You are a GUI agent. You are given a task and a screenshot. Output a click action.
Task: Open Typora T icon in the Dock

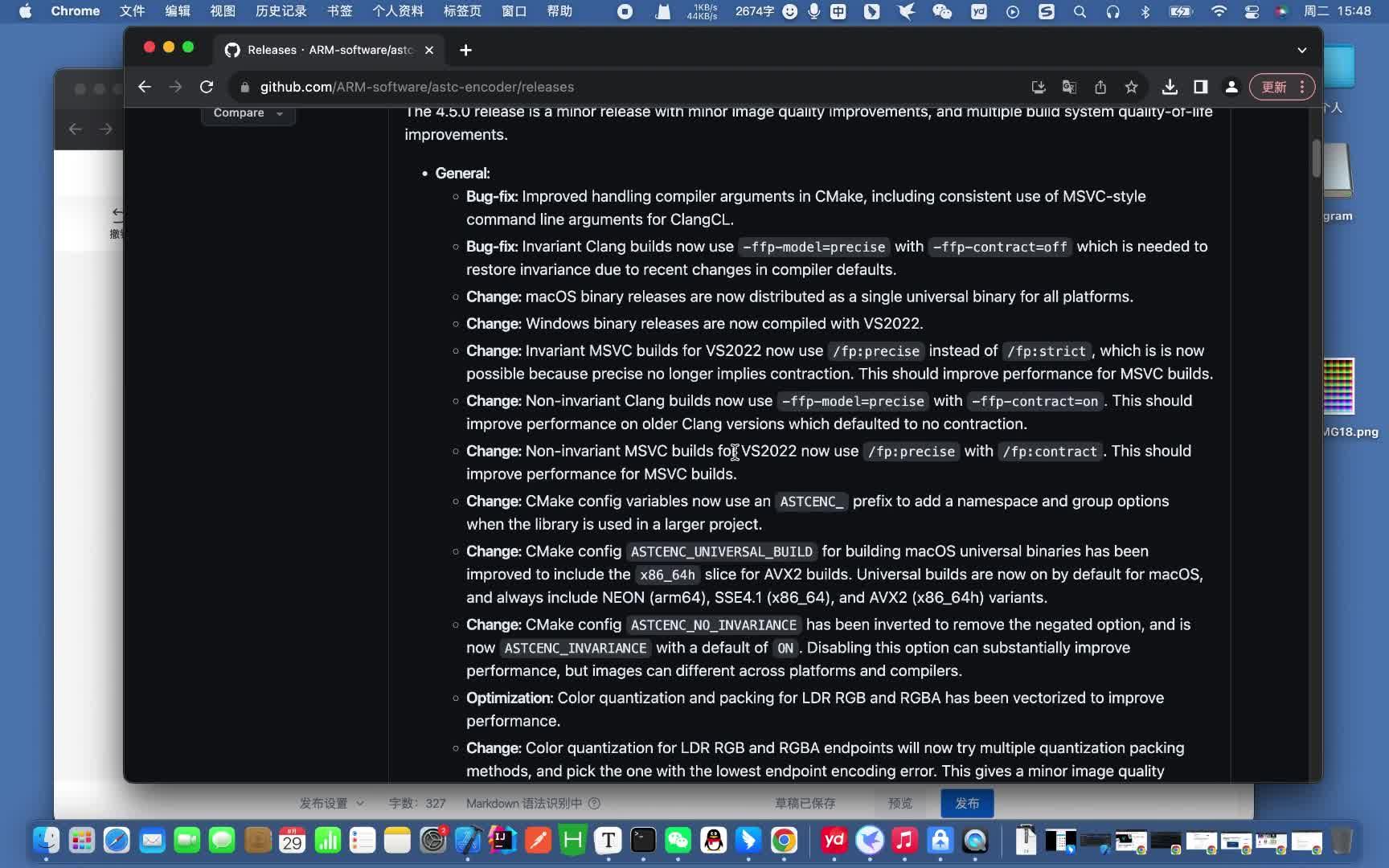[608, 841]
